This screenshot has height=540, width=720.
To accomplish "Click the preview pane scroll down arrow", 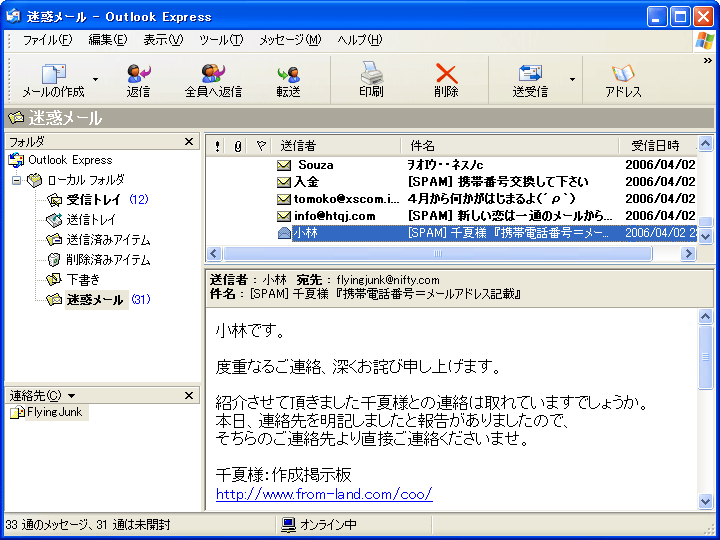I will pos(706,501).
